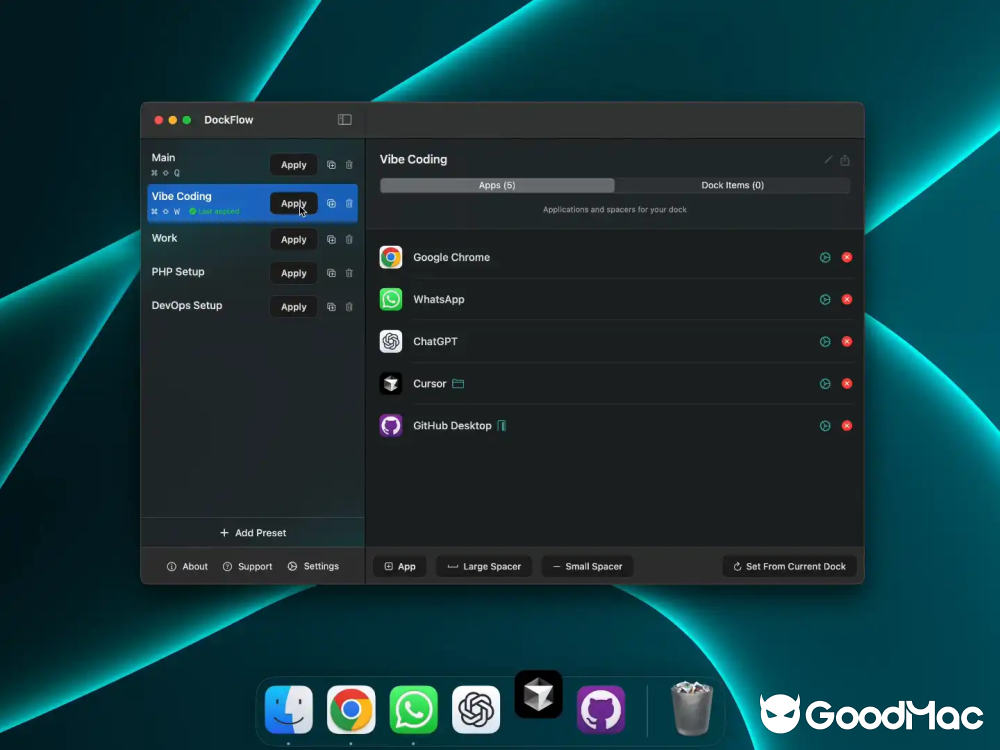Open Google Chrome in the Dock
1000x750 pixels.
pos(351,710)
